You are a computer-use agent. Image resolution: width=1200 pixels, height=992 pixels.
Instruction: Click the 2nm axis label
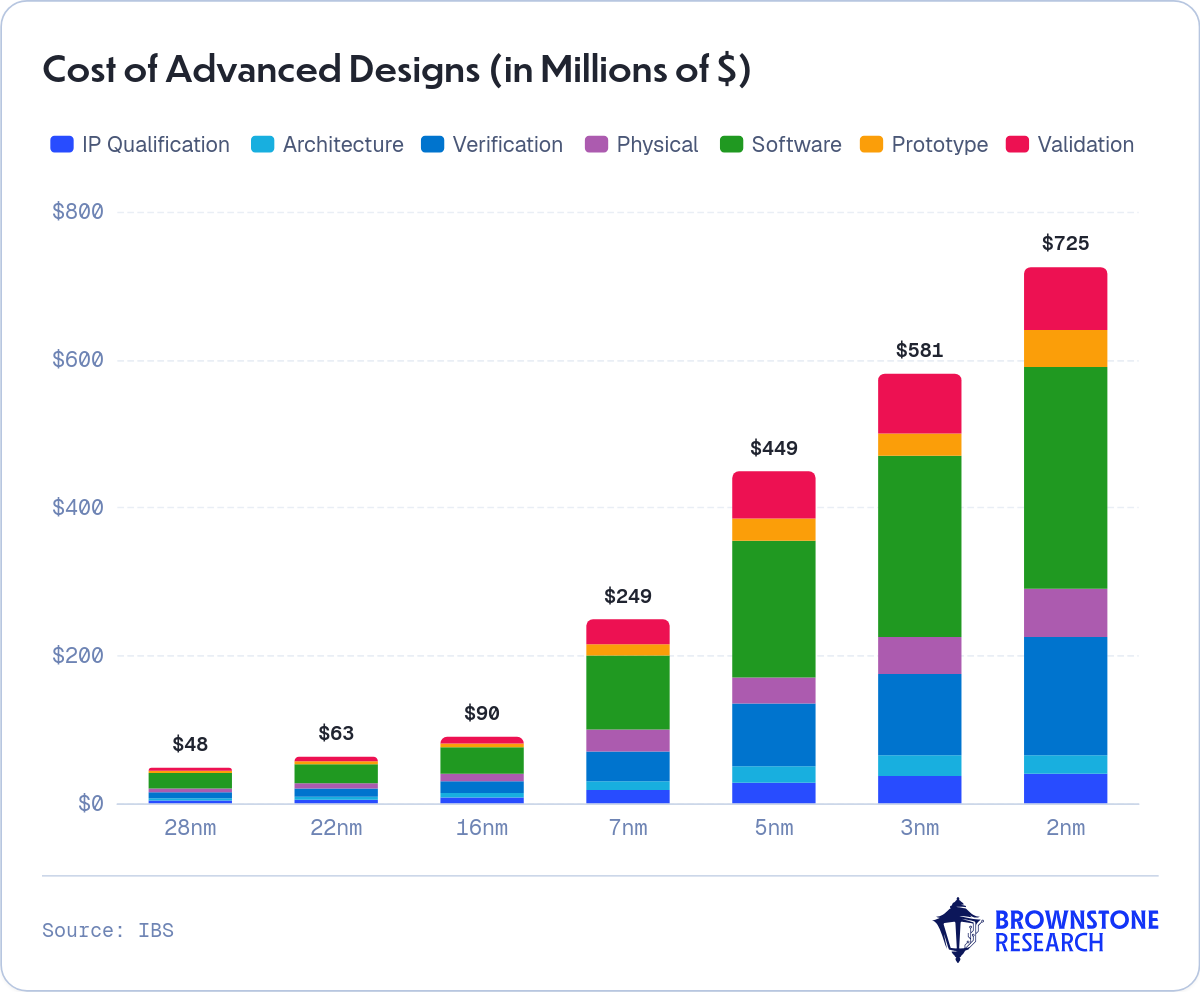pyautogui.click(x=1065, y=828)
